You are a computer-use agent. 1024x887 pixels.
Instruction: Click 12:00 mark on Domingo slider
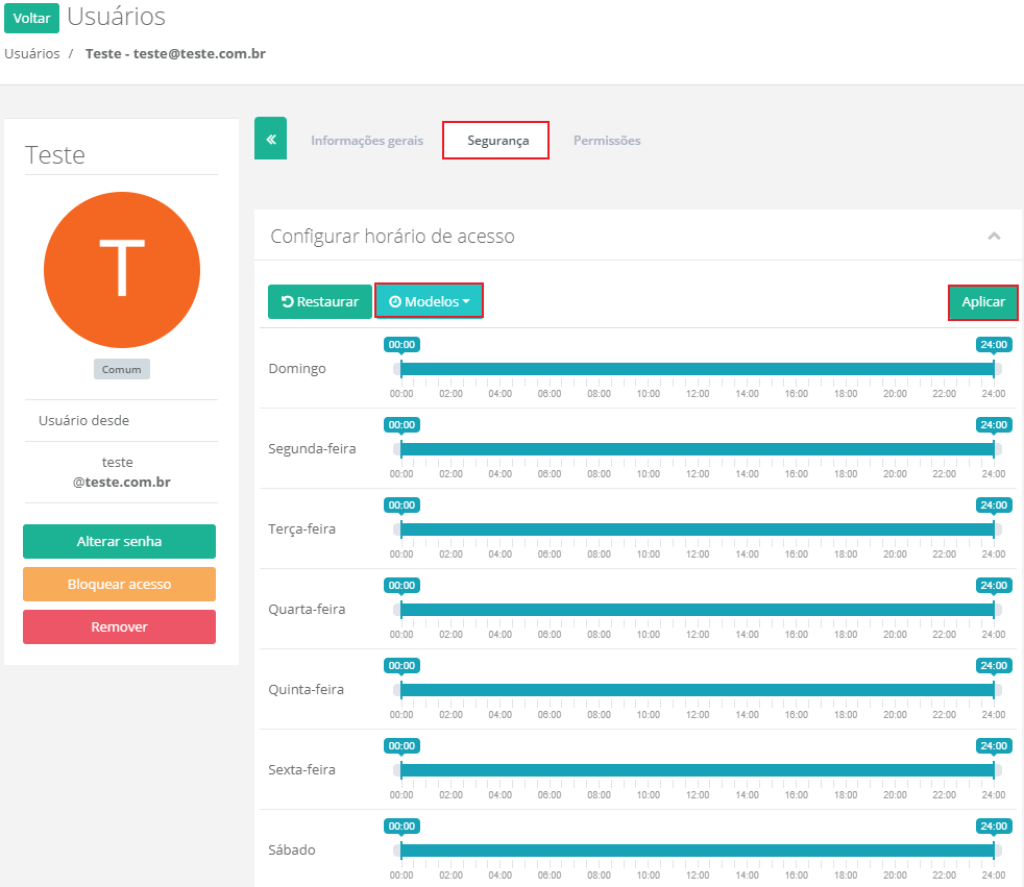[x=697, y=394]
